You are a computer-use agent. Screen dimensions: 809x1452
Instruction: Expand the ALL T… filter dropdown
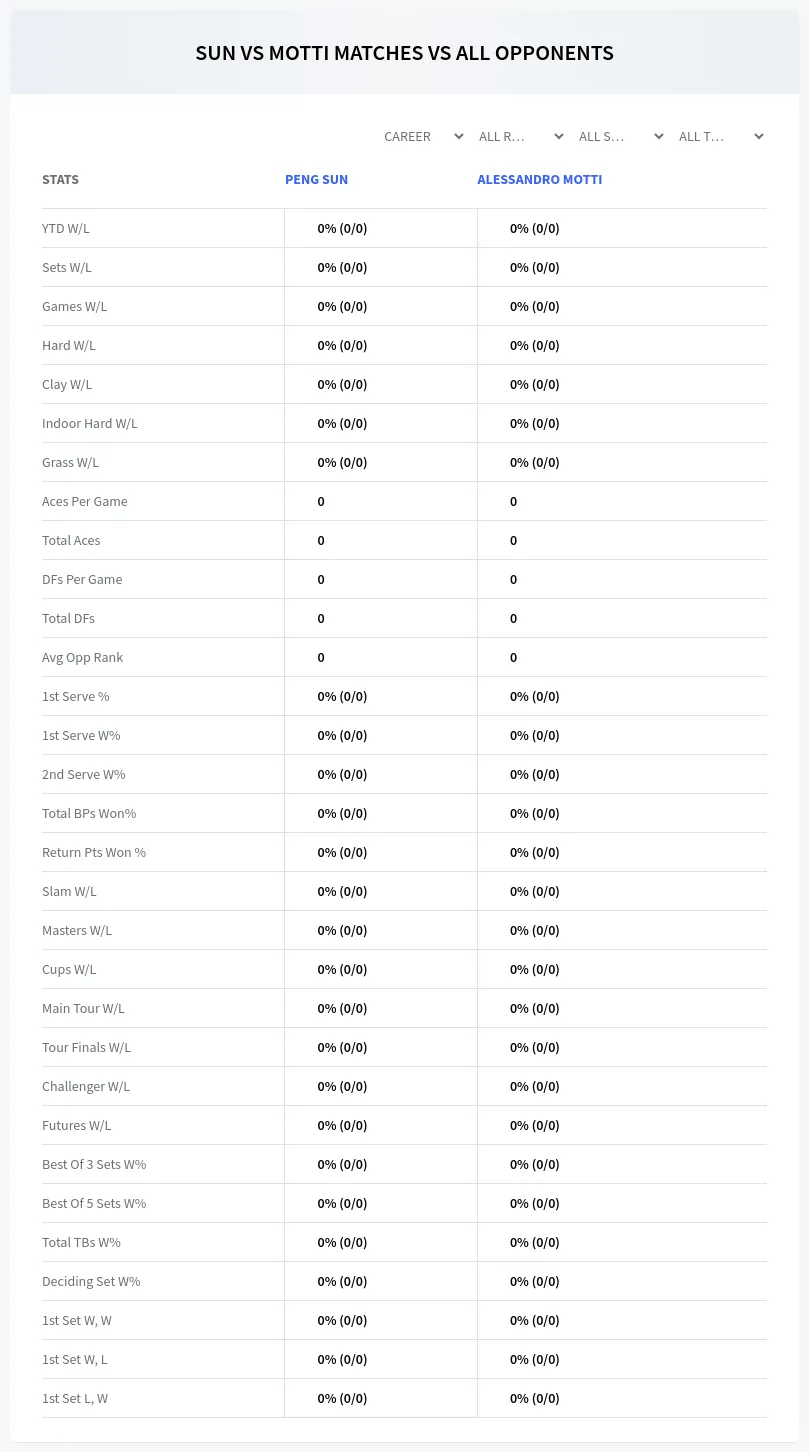click(x=719, y=137)
